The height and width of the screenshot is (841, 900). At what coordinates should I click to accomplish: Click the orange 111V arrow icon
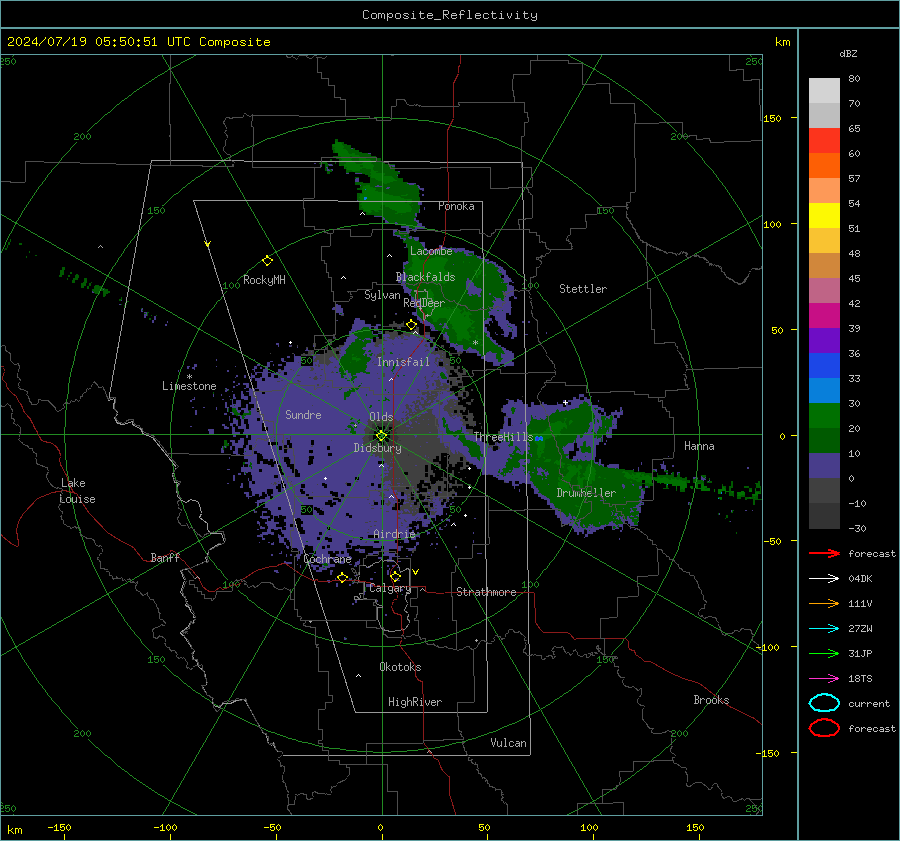coord(824,603)
